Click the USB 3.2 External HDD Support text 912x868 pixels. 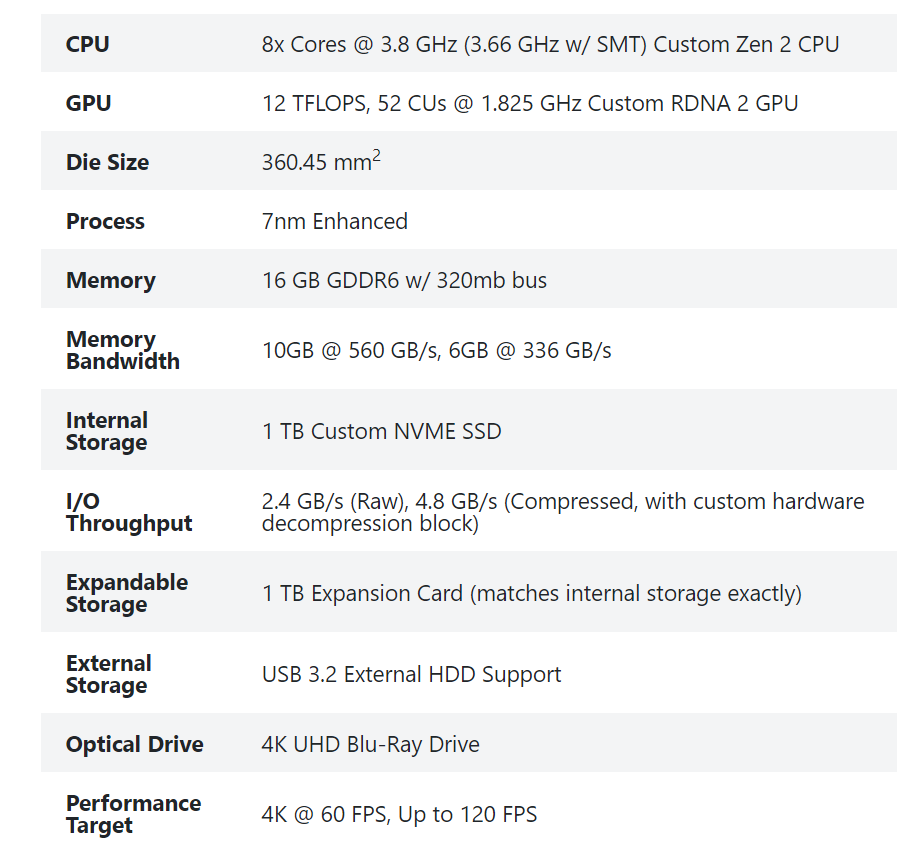(x=411, y=674)
